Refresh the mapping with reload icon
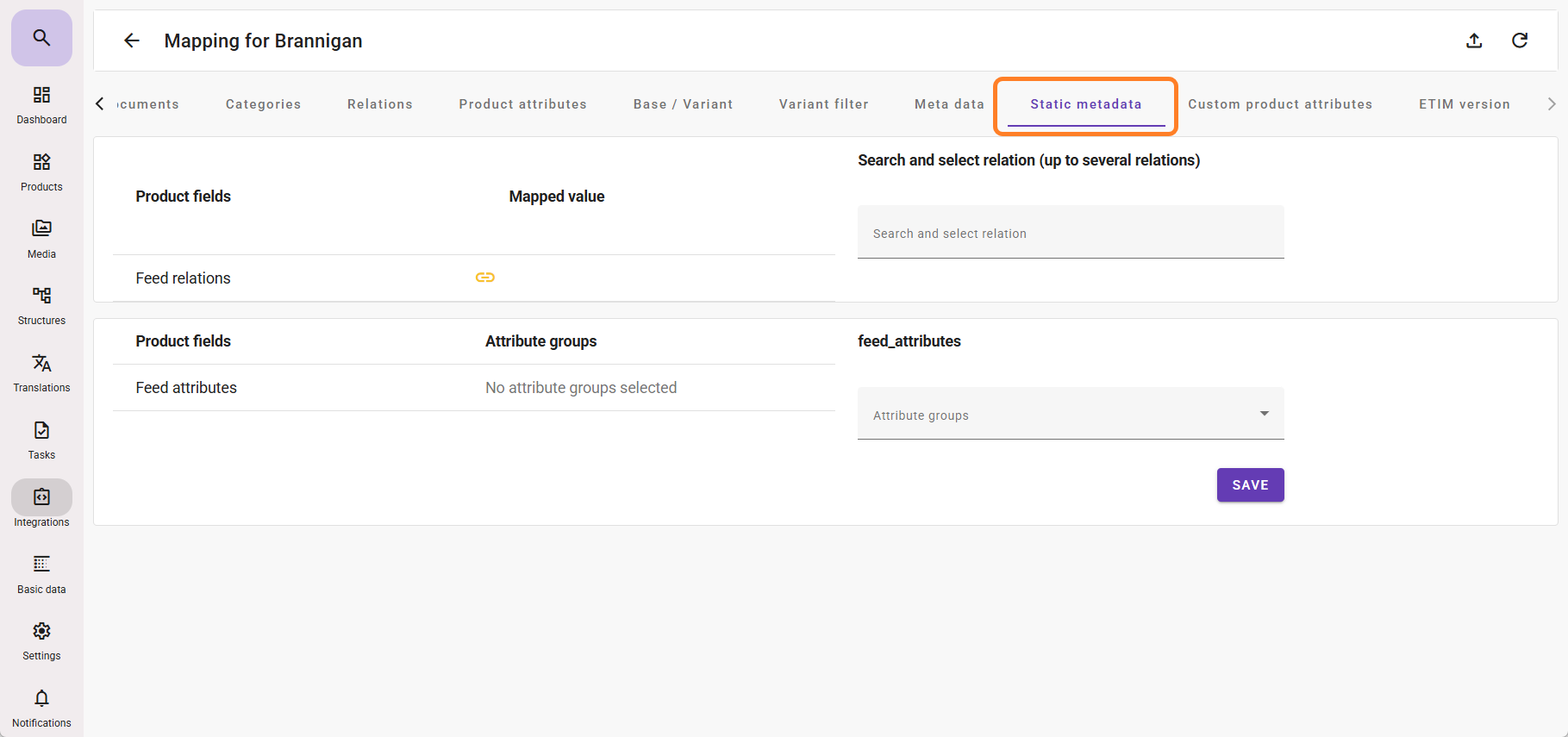 click(1520, 41)
